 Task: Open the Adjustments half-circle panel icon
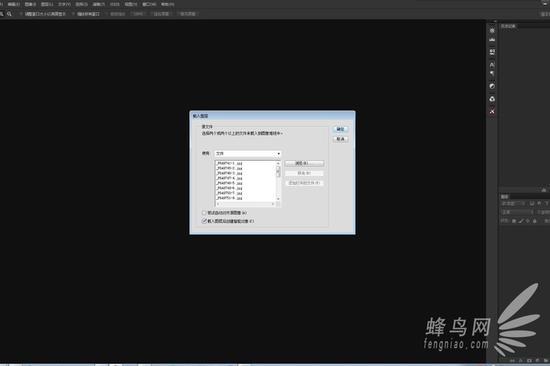[x=492, y=86]
